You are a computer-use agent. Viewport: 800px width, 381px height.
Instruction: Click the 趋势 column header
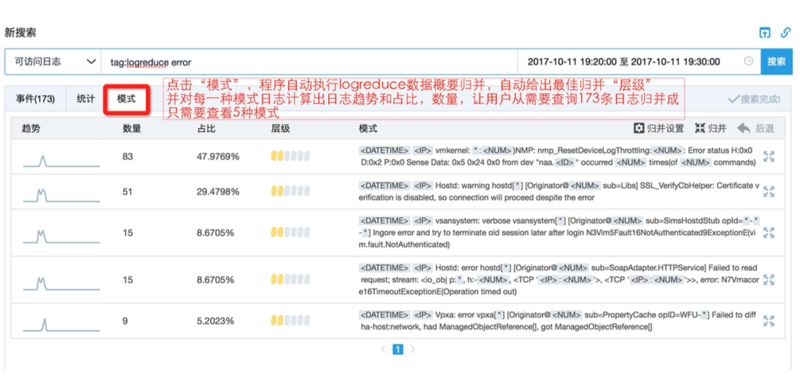point(31,129)
